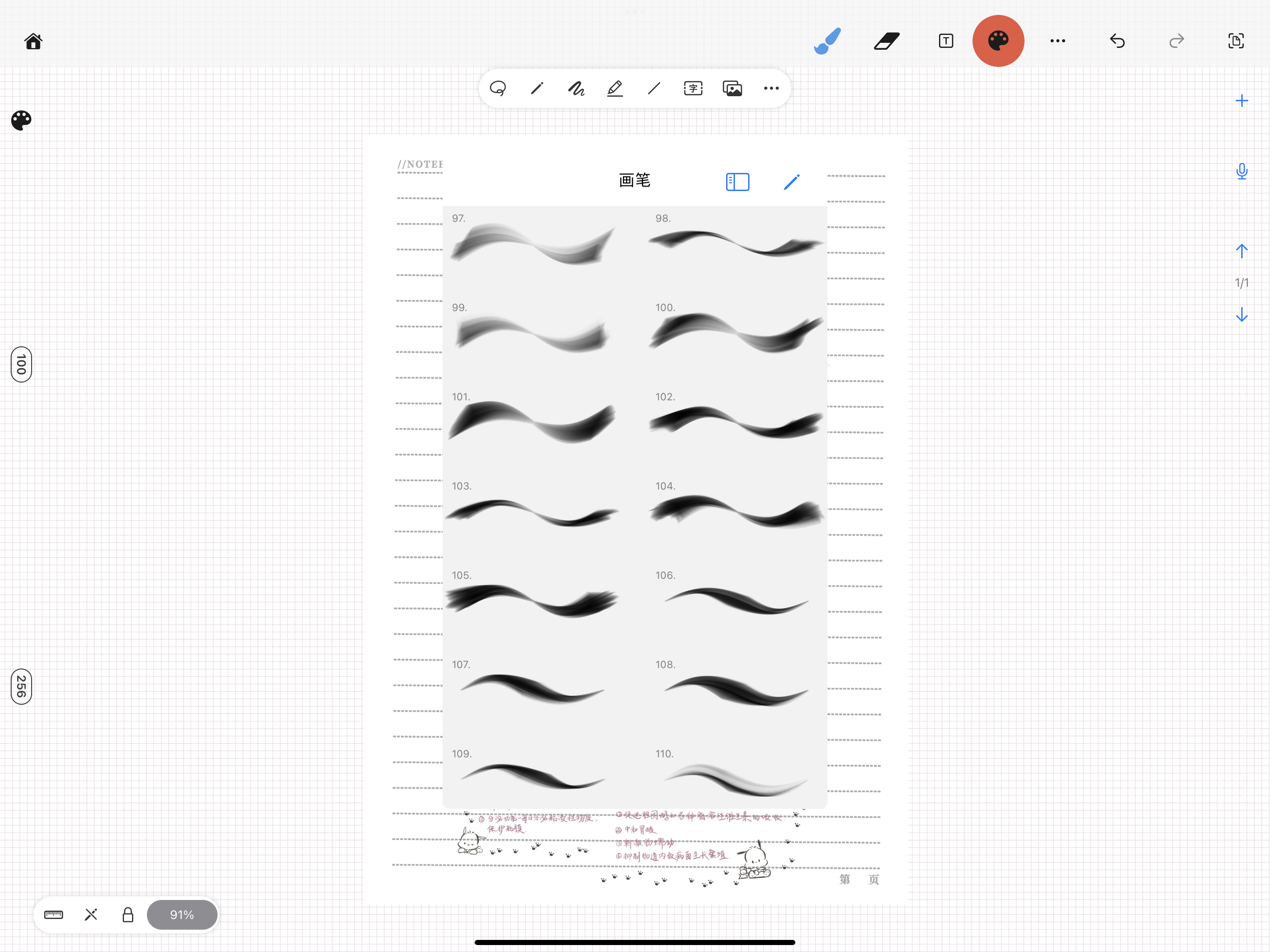Open more options in top bar

(x=1058, y=41)
